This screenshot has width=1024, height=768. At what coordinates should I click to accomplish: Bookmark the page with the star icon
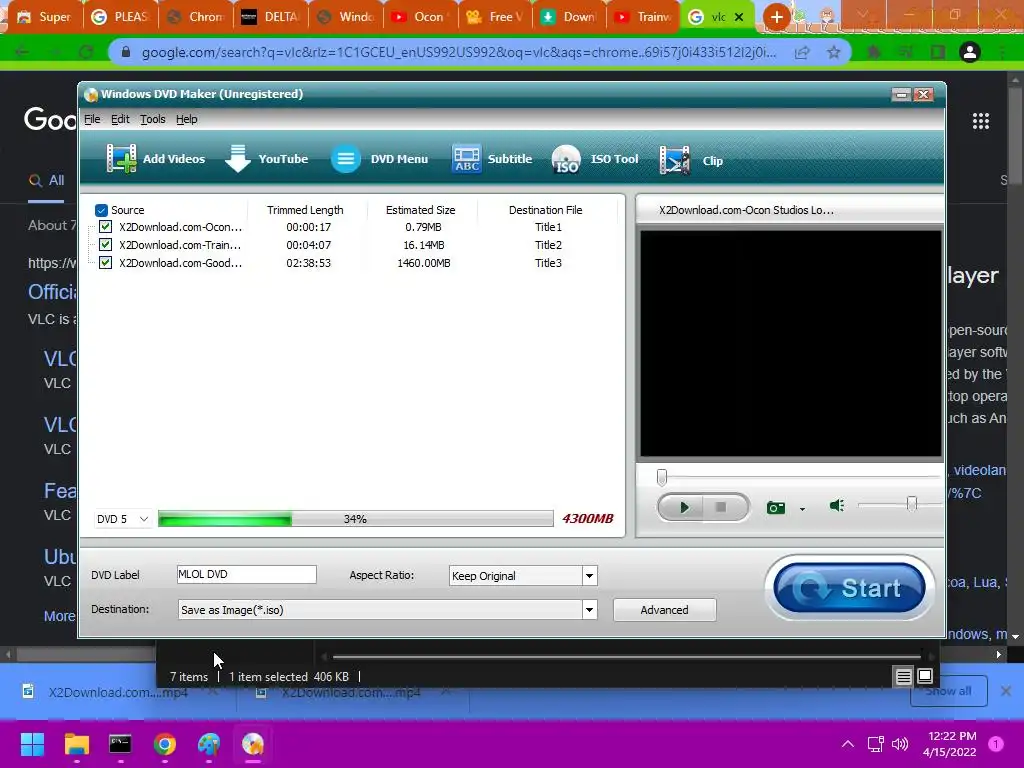click(x=833, y=52)
